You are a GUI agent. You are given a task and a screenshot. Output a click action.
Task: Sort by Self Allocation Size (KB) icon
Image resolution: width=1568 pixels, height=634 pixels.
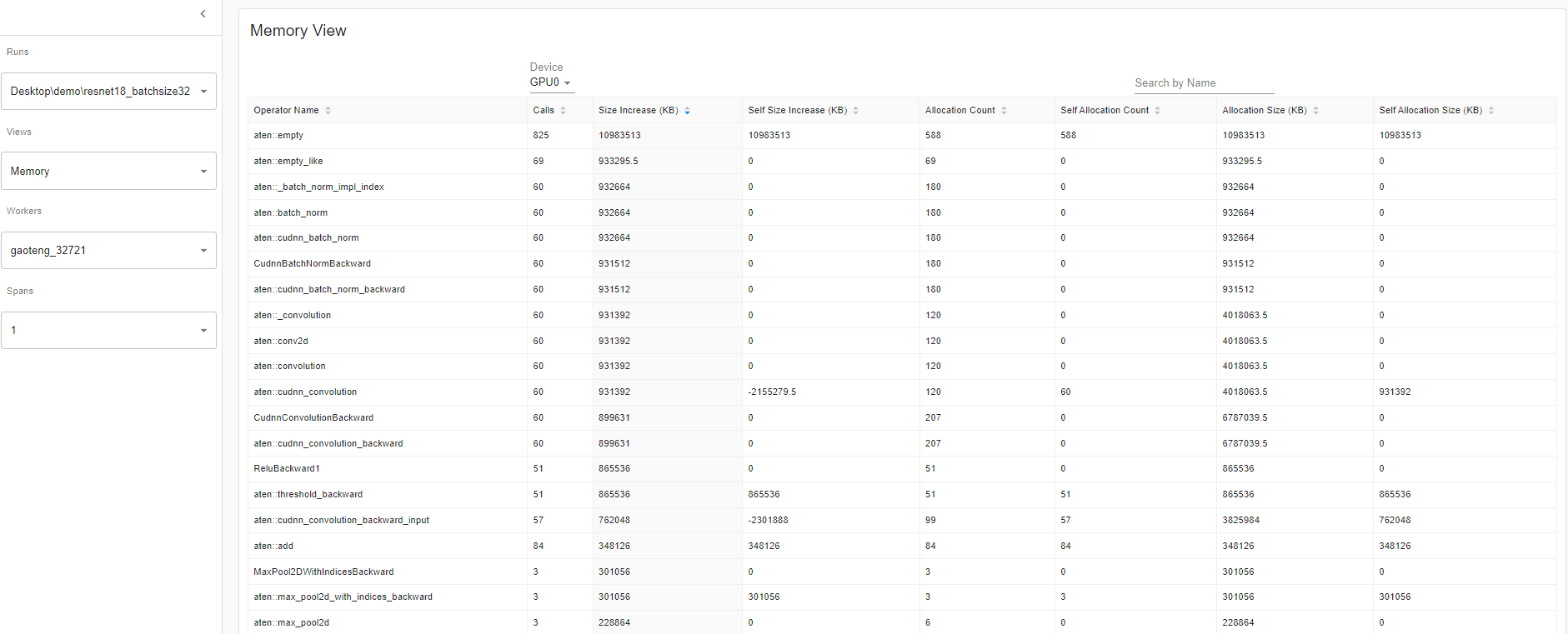coord(1491,111)
